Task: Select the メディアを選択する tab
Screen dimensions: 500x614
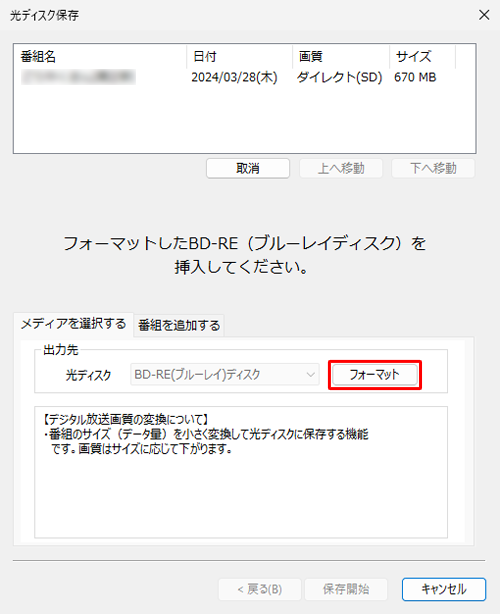Action: 74,324
